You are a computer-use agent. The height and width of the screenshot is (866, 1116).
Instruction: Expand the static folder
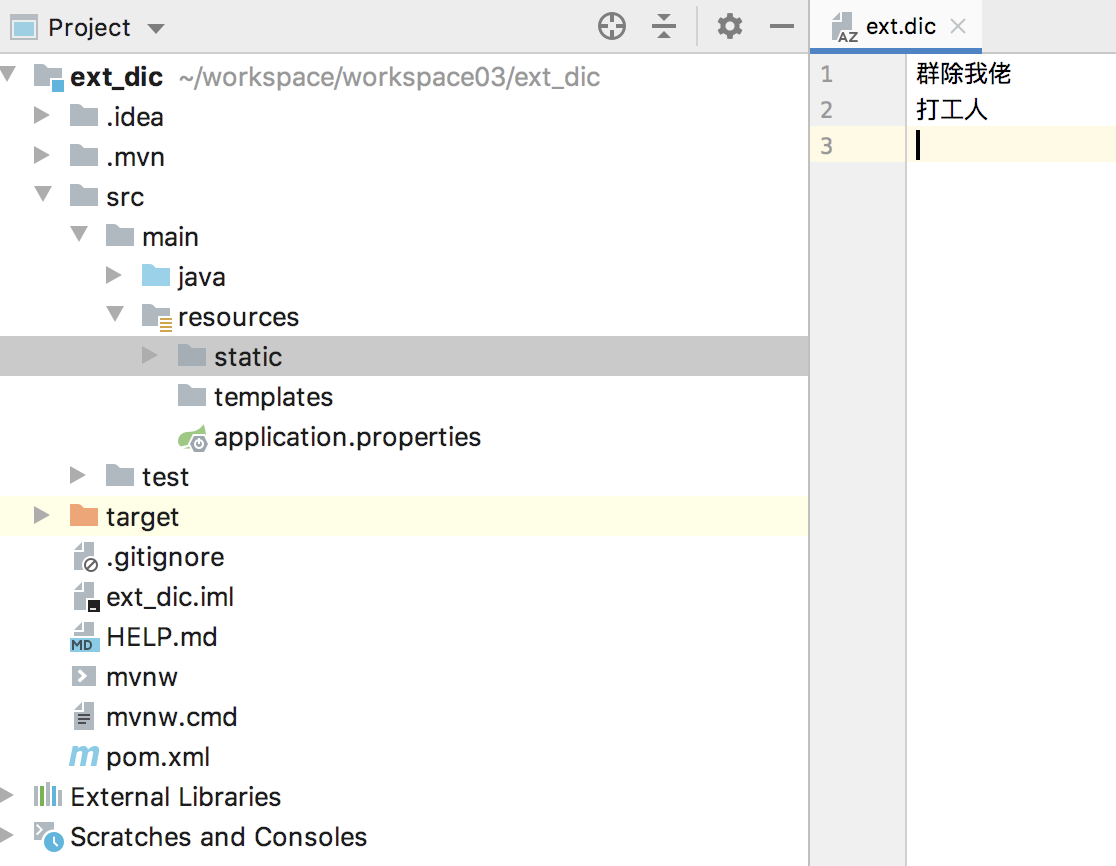tap(150, 355)
